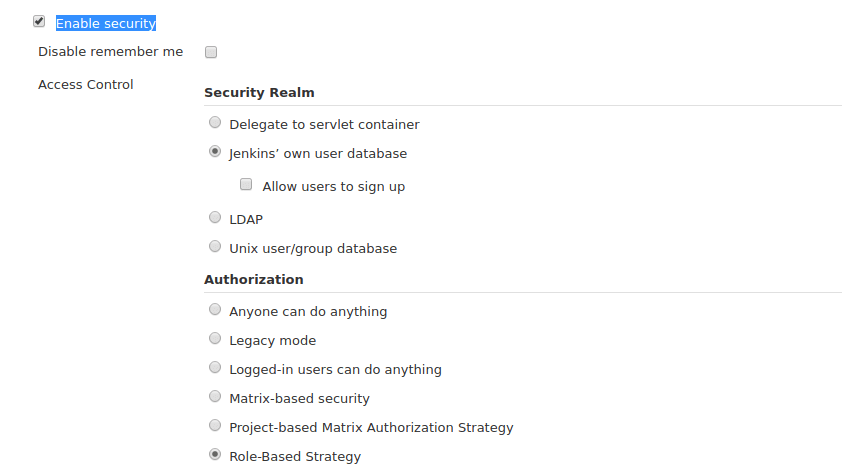
Task: Choose the Jenkins' own user database radio
Action: coord(215,151)
